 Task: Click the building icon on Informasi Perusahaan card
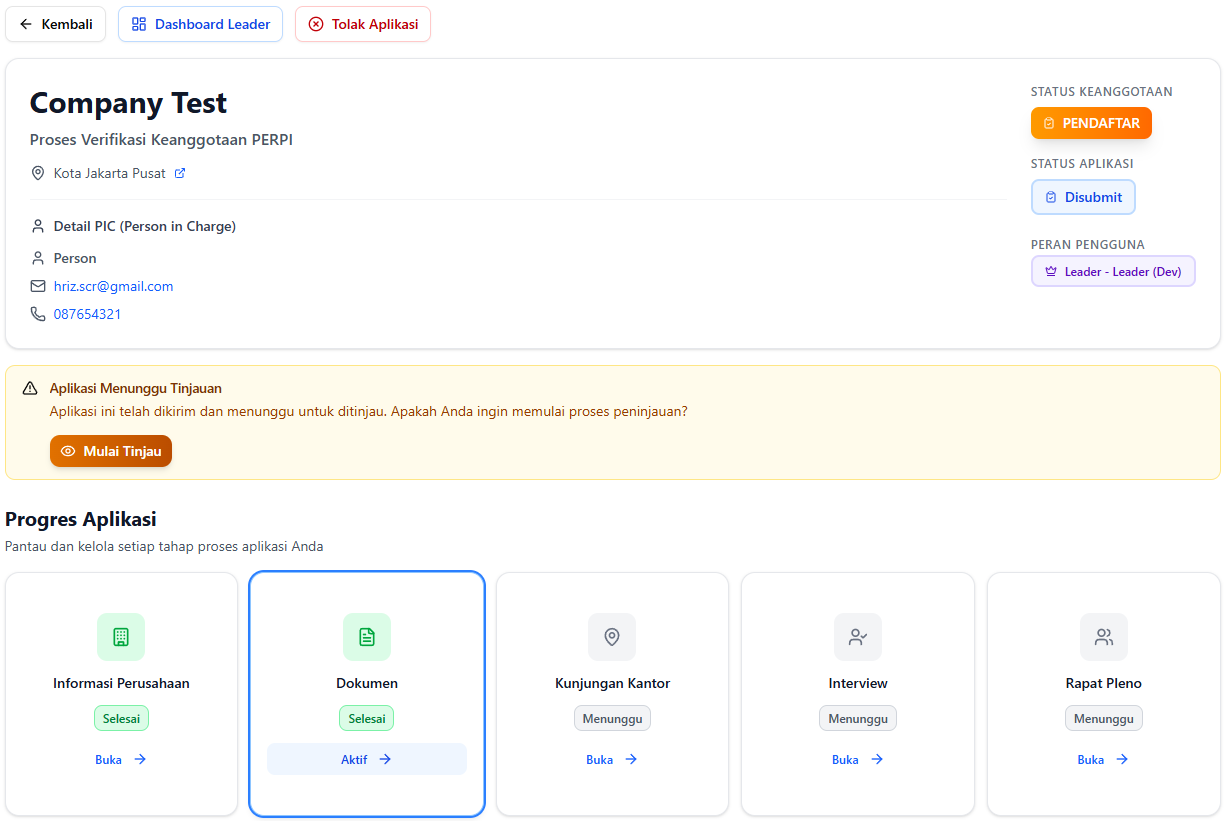(121, 637)
